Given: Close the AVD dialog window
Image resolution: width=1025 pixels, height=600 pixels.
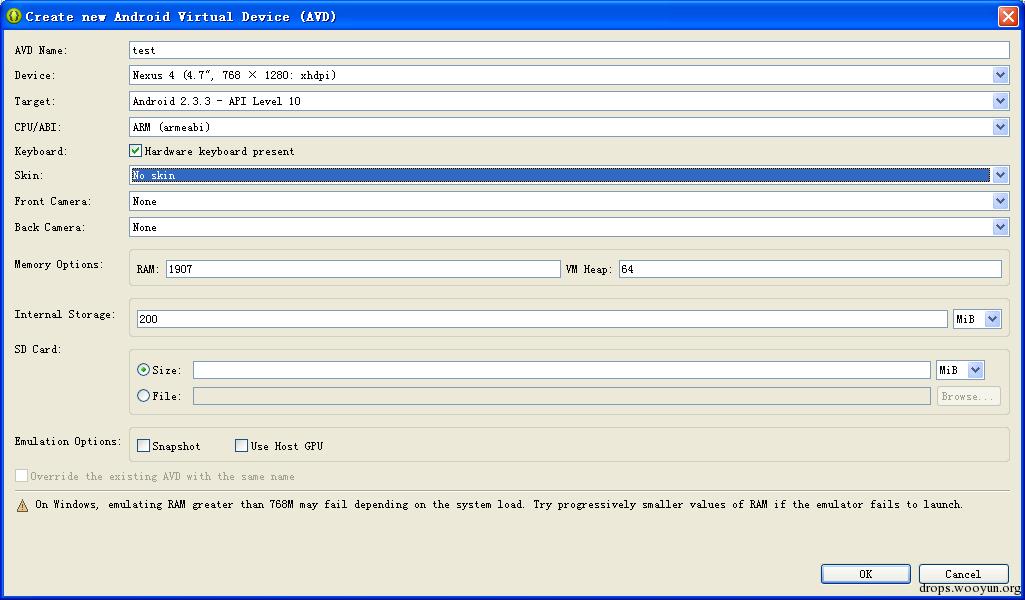Looking at the screenshot, I should (1008, 16).
